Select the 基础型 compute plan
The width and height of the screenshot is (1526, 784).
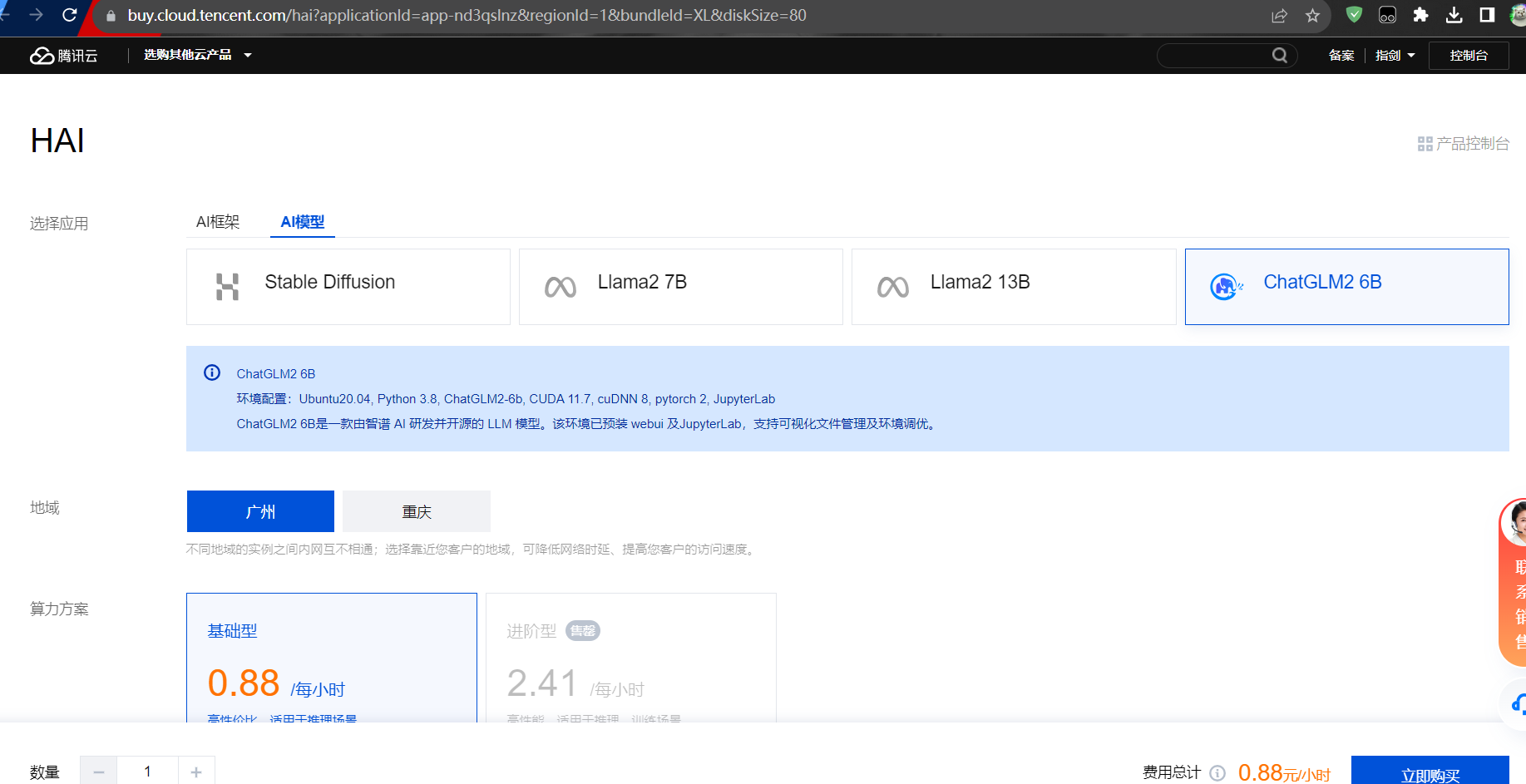click(332, 657)
